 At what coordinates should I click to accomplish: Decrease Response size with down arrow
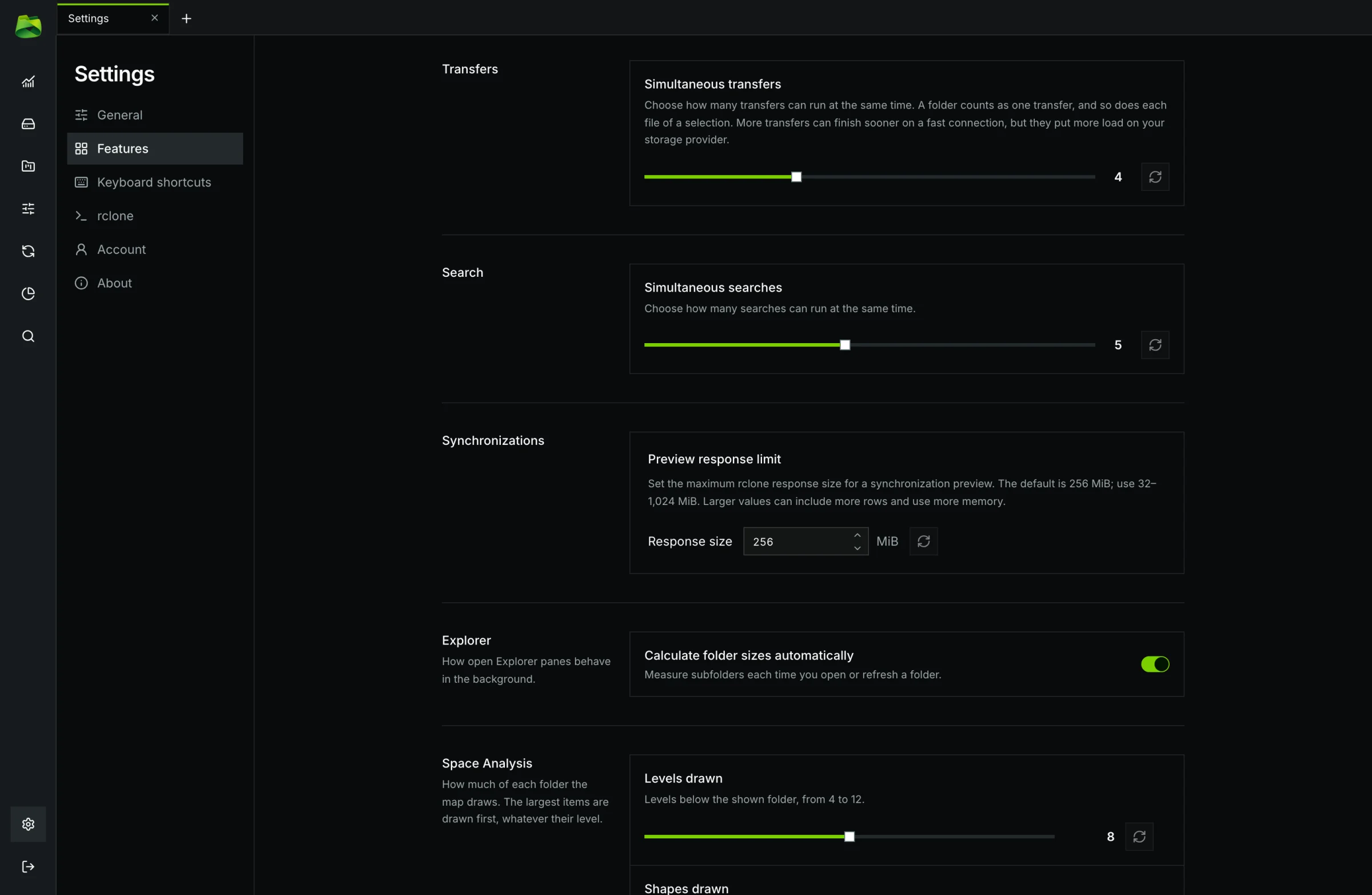click(857, 548)
